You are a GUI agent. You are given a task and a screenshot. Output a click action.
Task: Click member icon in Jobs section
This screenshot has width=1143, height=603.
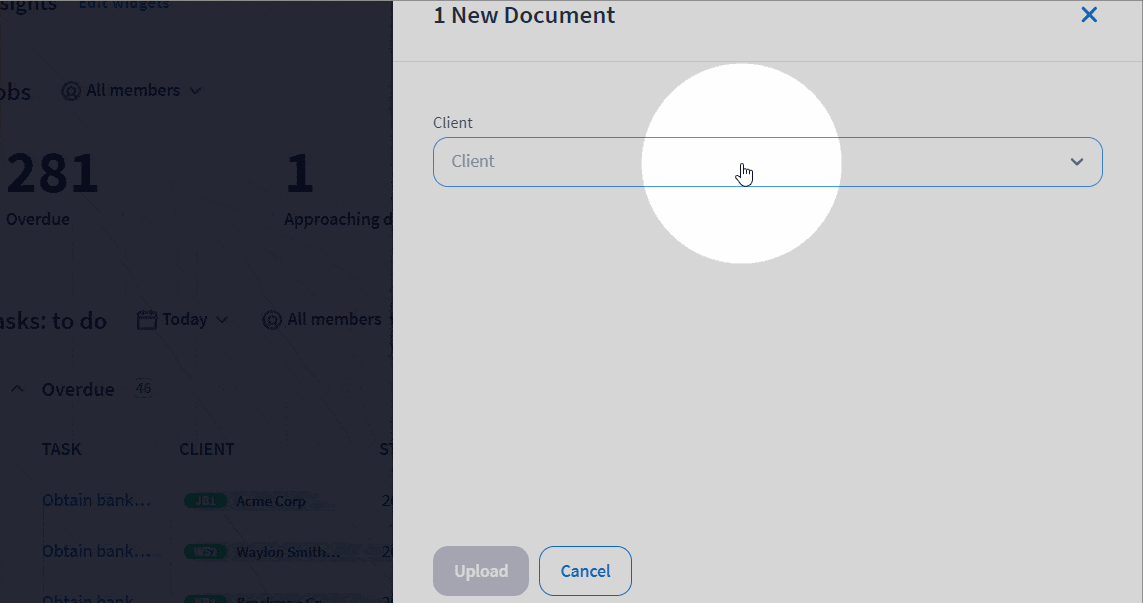pos(71,91)
